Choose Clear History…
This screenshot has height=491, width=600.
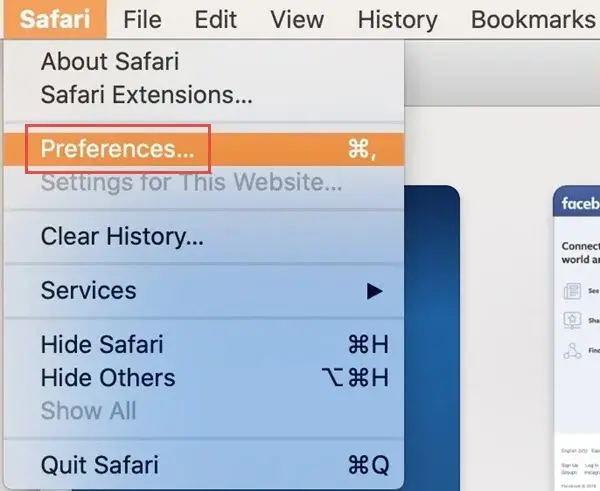tap(204, 236)
